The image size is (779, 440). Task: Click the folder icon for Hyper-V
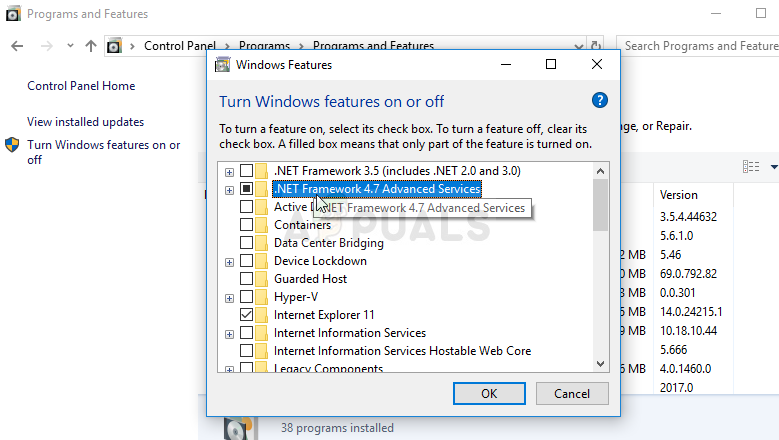coord(262,297)
